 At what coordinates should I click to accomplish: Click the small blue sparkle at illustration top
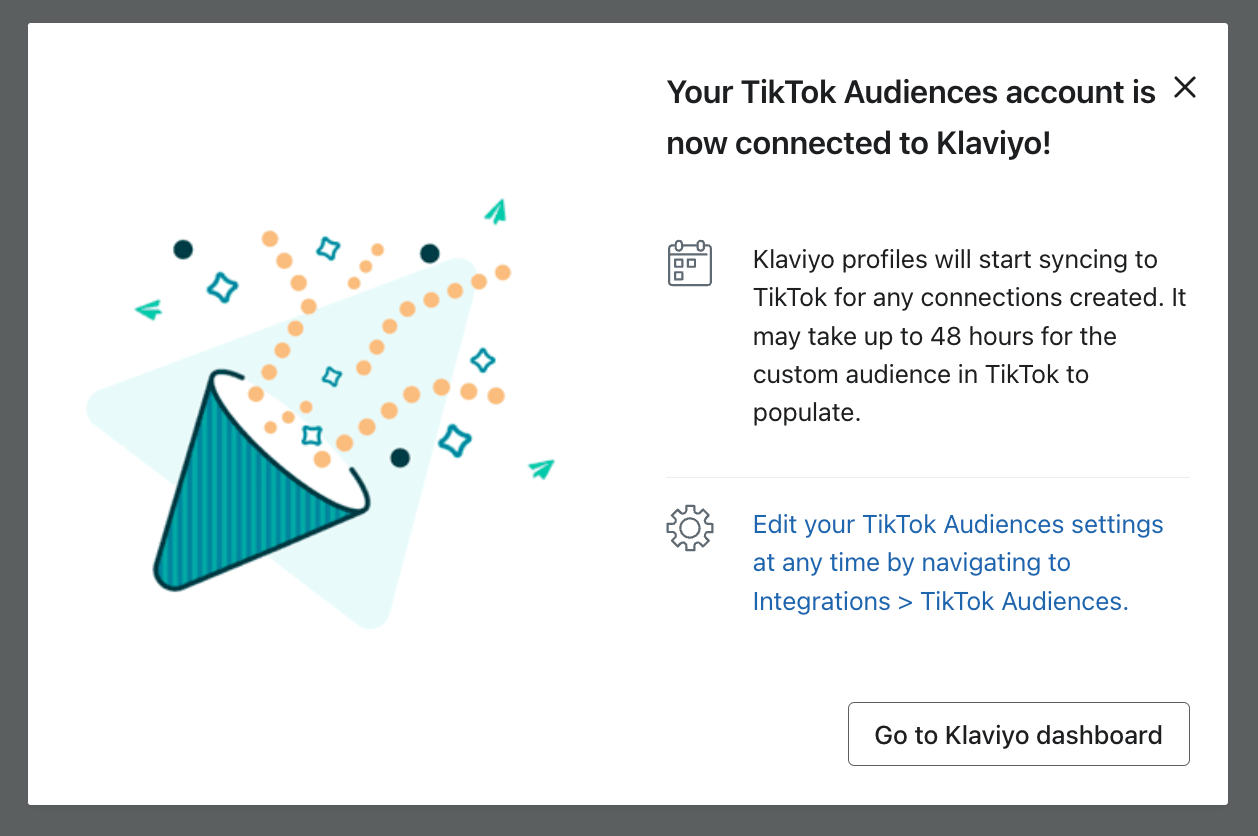pyautogui.click(x=328, y=248)
